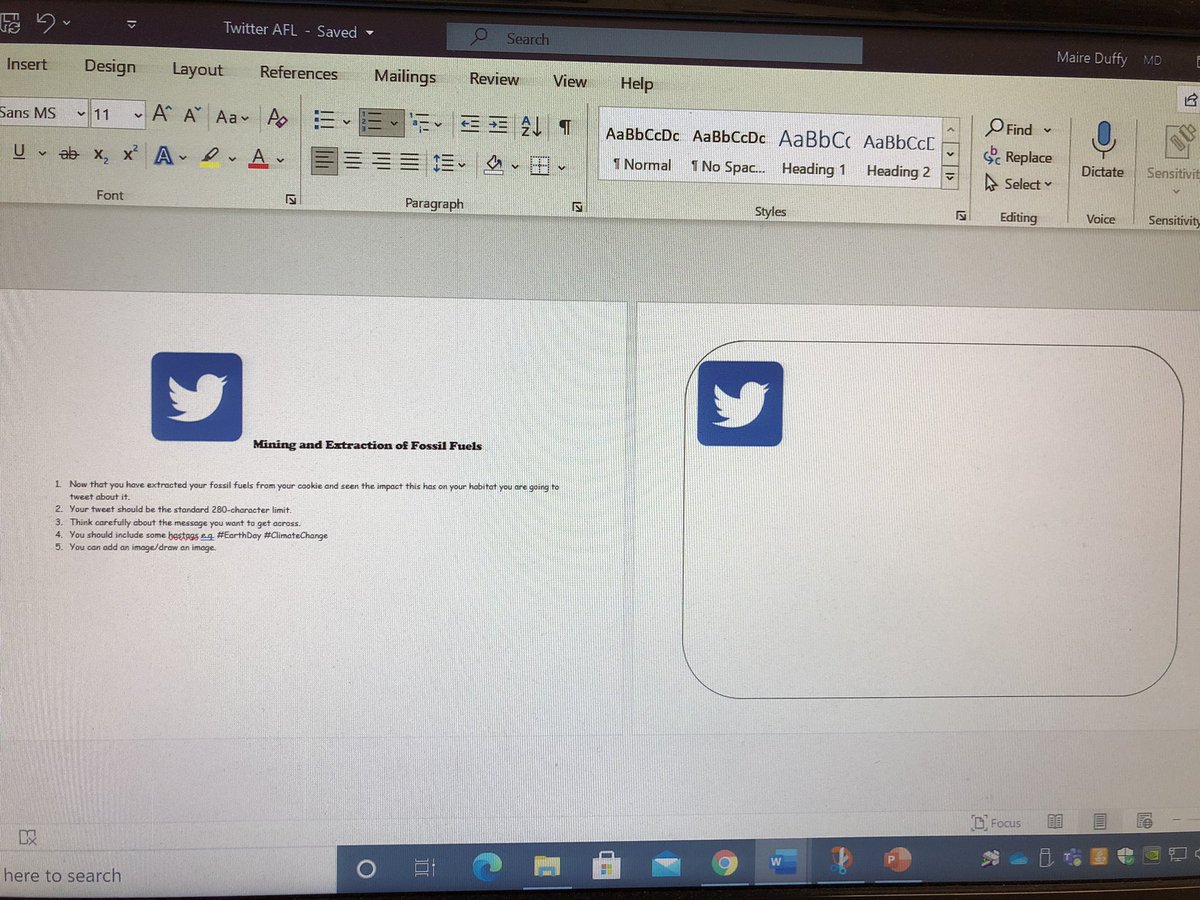Image resolution: width=1200 pixels, height=900 pixels.
Task: Decrease paragraph indent
Action: pos(471,124)
